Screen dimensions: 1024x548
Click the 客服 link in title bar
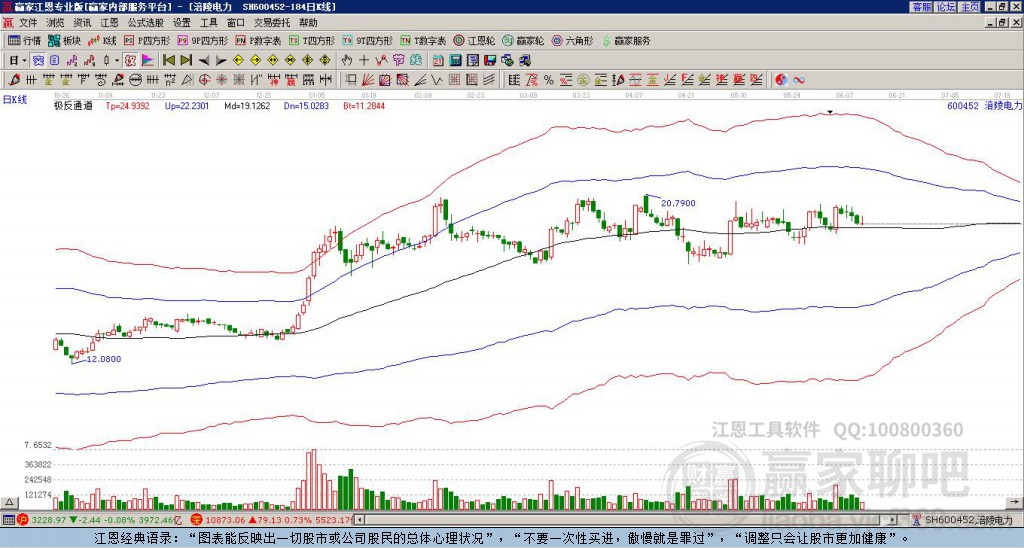921,7
